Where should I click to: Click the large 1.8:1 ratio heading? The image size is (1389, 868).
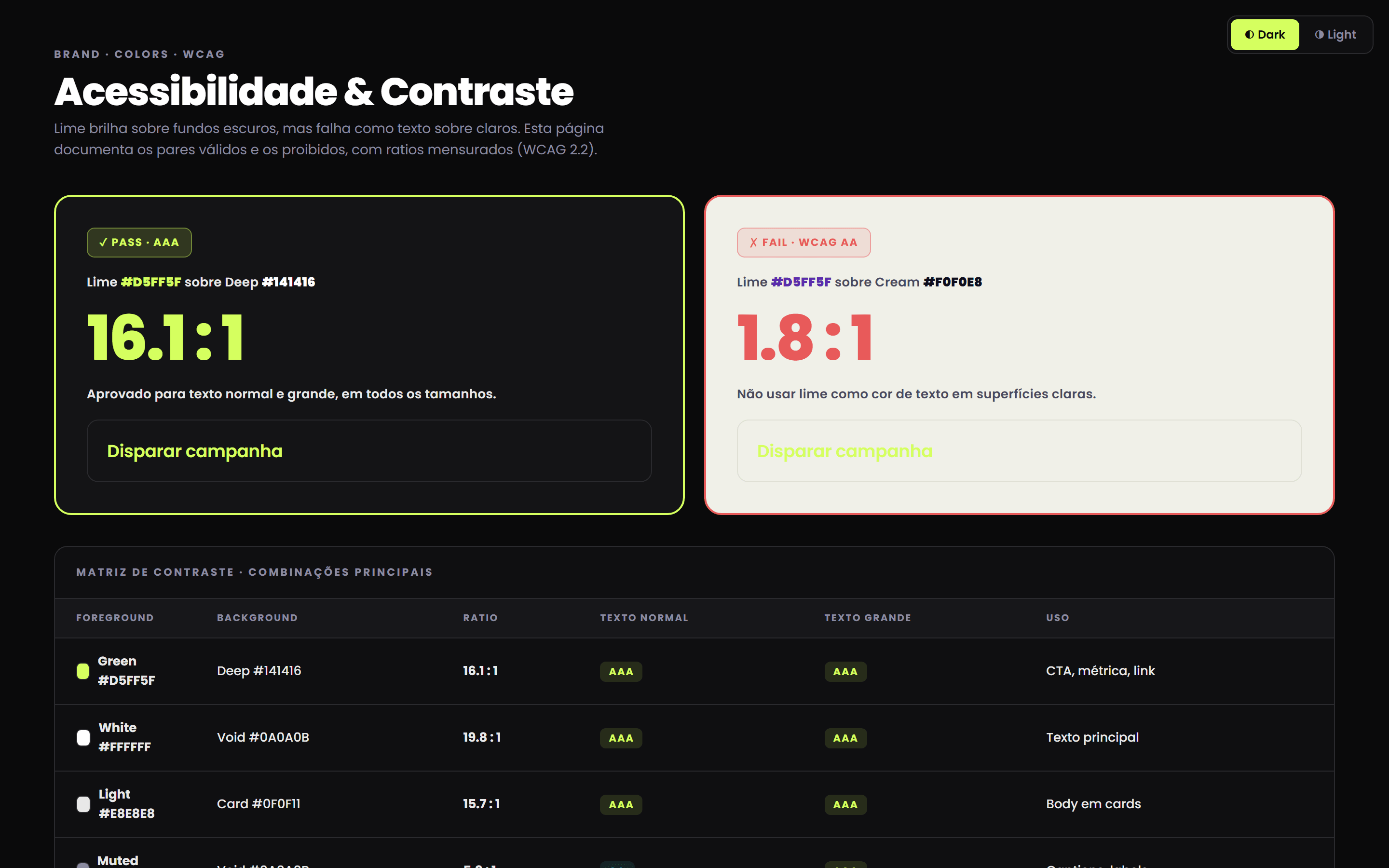(804, 337)
